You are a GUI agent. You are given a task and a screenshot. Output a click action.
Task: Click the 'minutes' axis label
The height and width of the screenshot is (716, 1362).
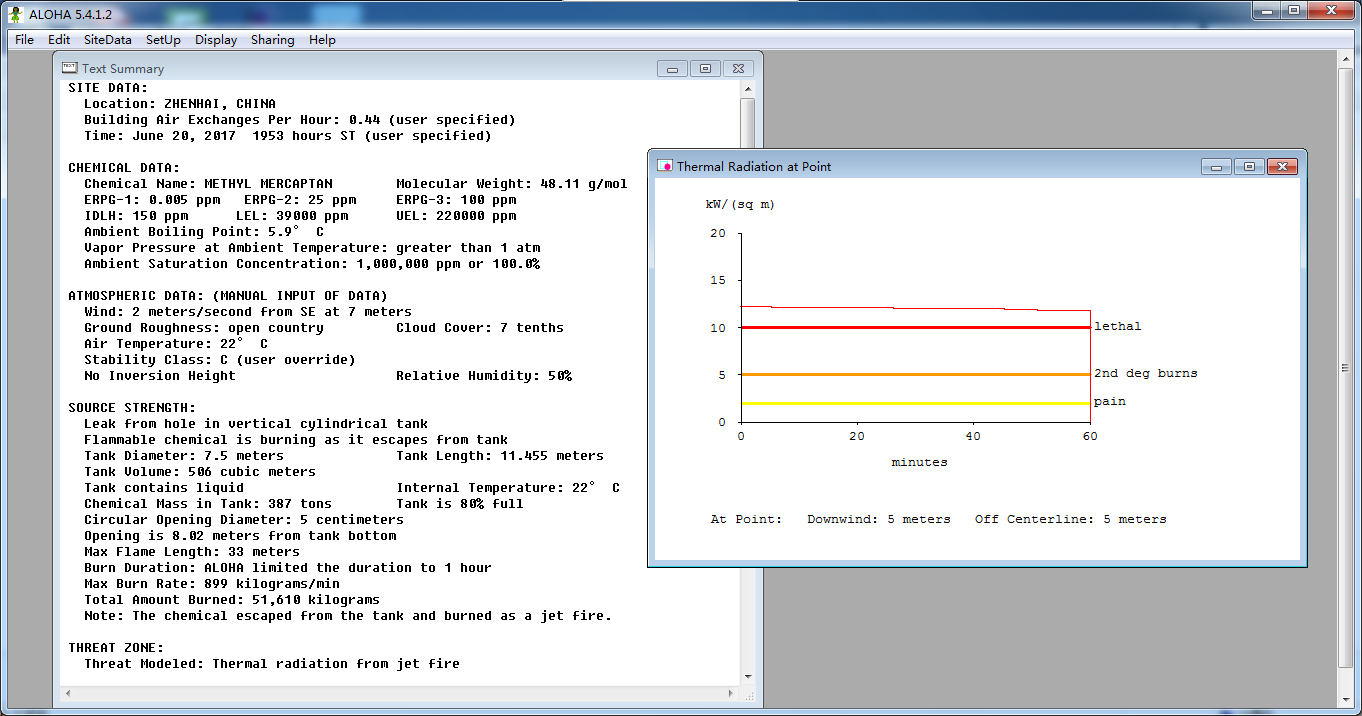[x=919, y=462]
